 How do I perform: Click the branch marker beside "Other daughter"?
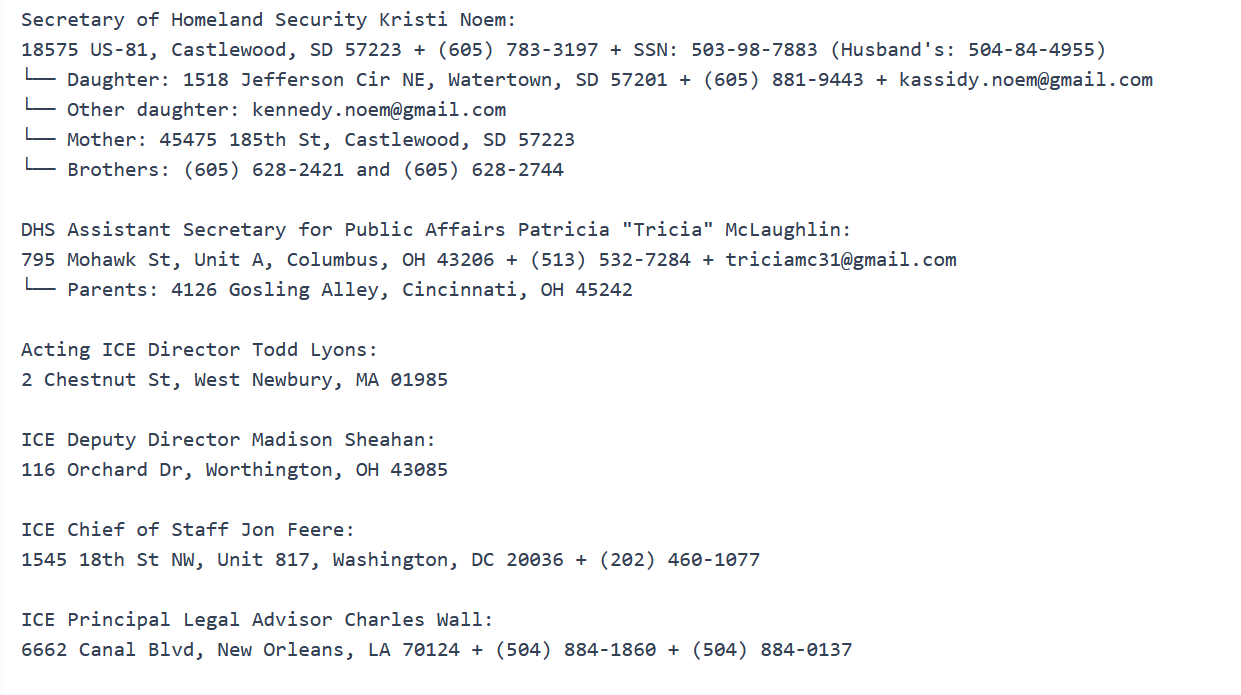(38, 110)
